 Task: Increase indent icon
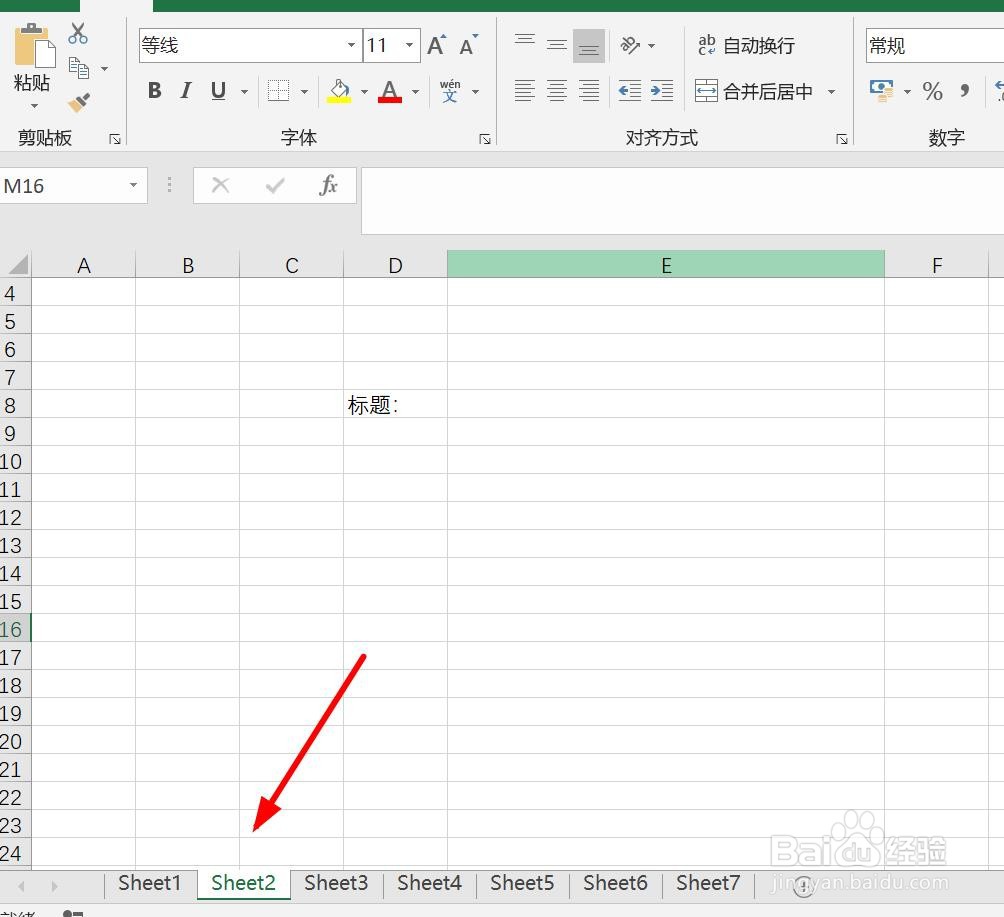click(x=662, y=91)
